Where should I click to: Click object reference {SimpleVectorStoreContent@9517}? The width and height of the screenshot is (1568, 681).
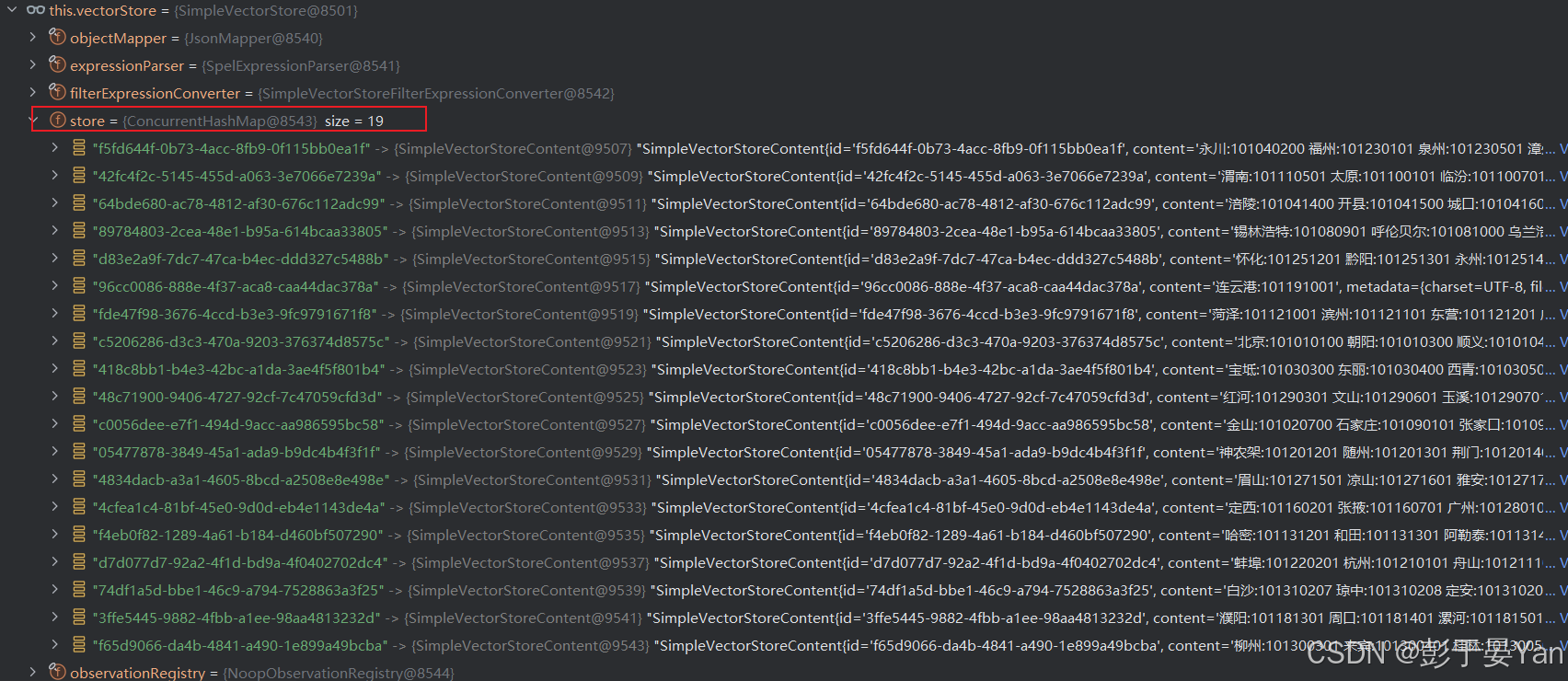click(x=521, y=287)
